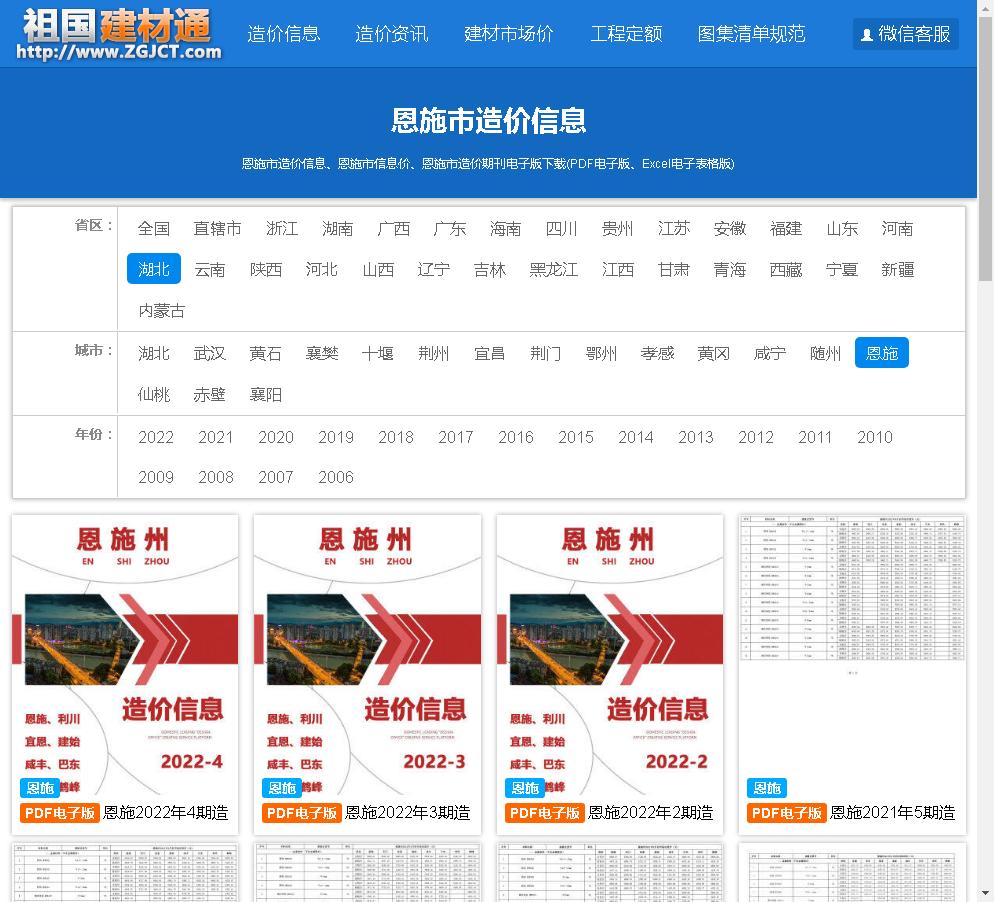
Task: Click PDF电子版 badge under 恩施2022年3期
Action: point(302,813)
